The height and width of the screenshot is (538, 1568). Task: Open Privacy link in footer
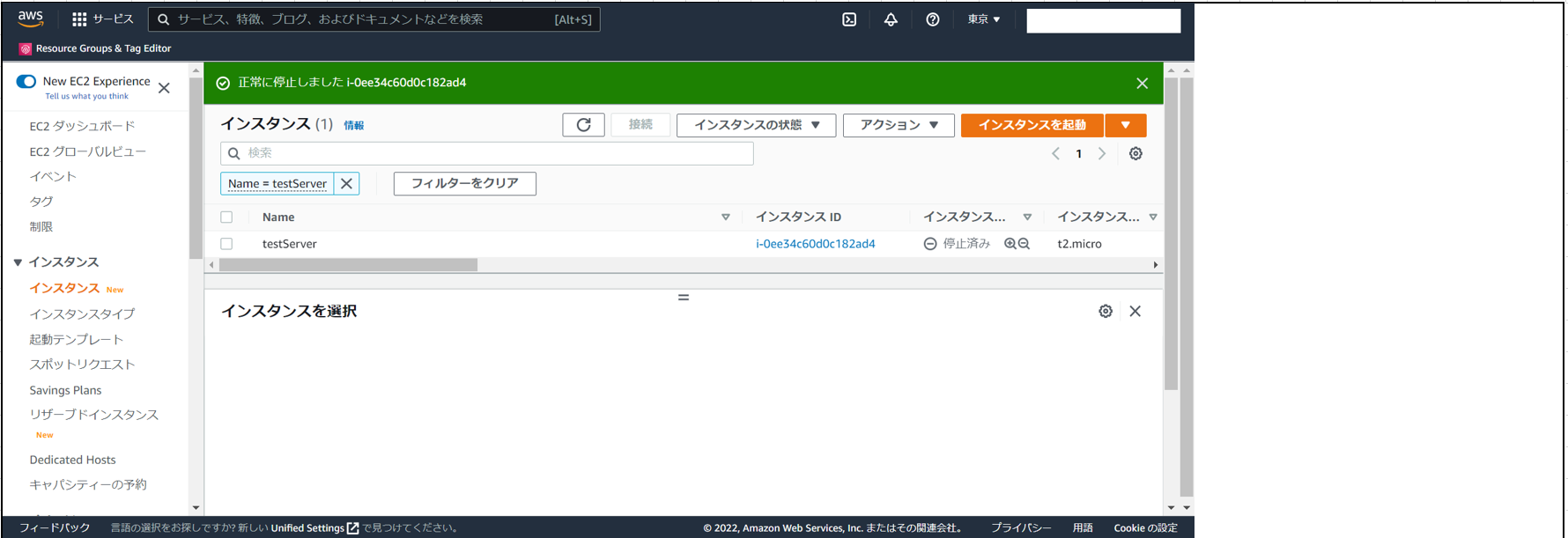click(1021, 528)
